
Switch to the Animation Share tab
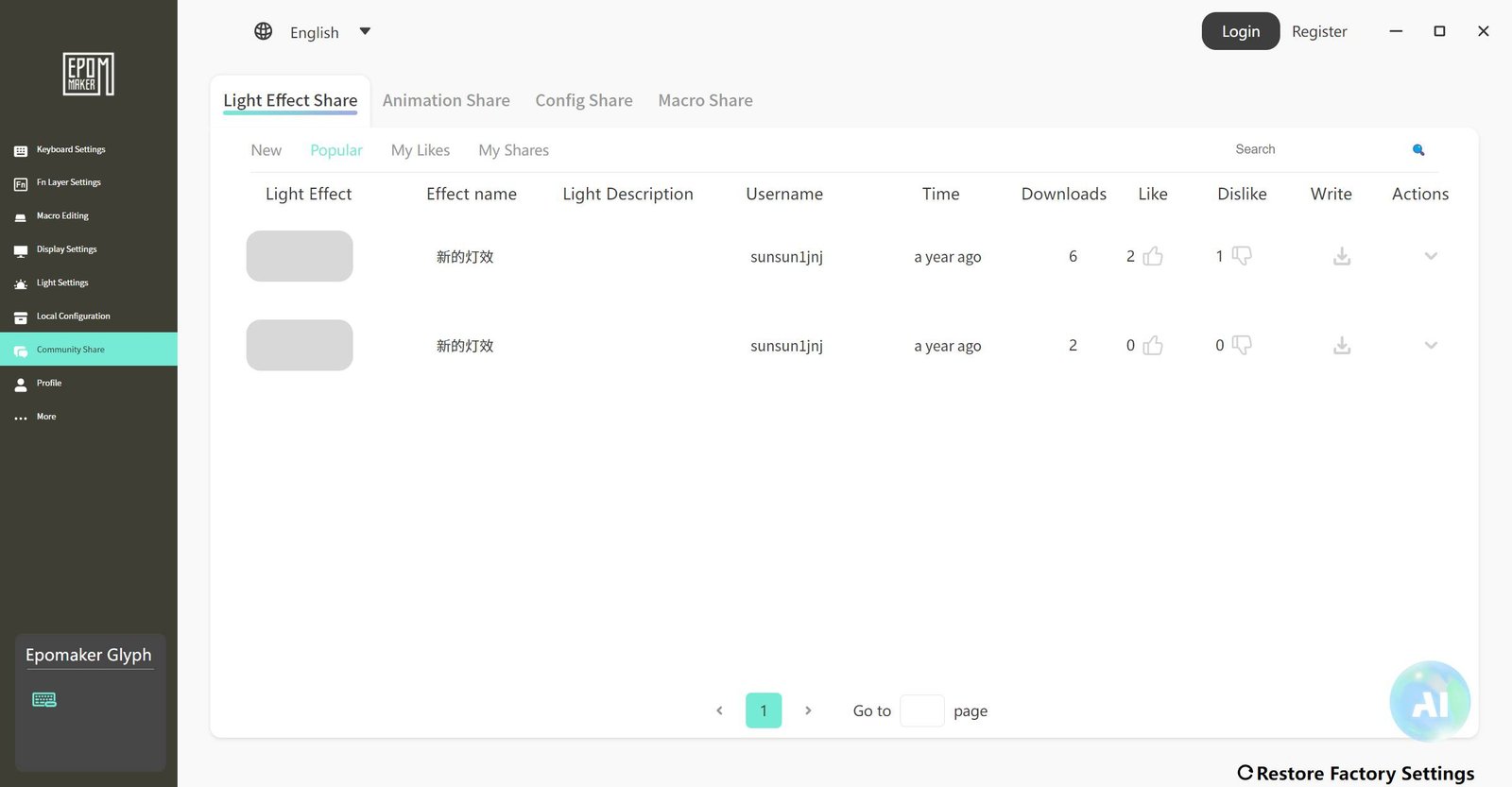[x=446, y=100]
